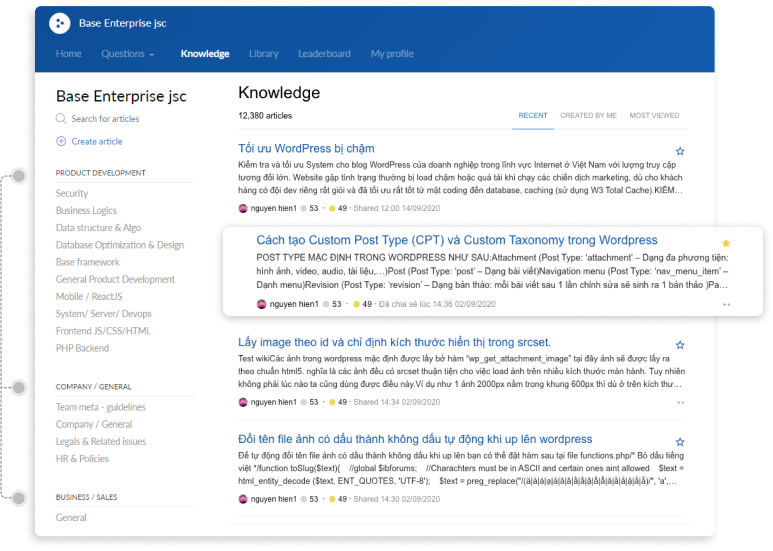Click the '12,380 articles' count text

[x=265, y=116]
